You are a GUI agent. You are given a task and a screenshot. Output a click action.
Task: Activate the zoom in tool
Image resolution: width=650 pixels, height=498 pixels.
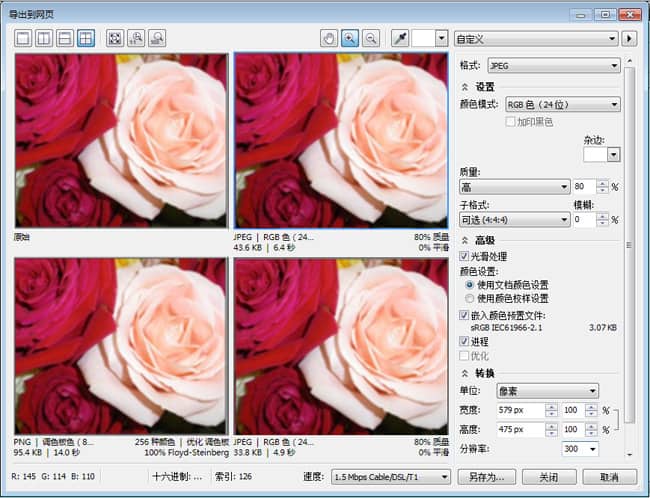pyautogui.click(x=350, y=39)
